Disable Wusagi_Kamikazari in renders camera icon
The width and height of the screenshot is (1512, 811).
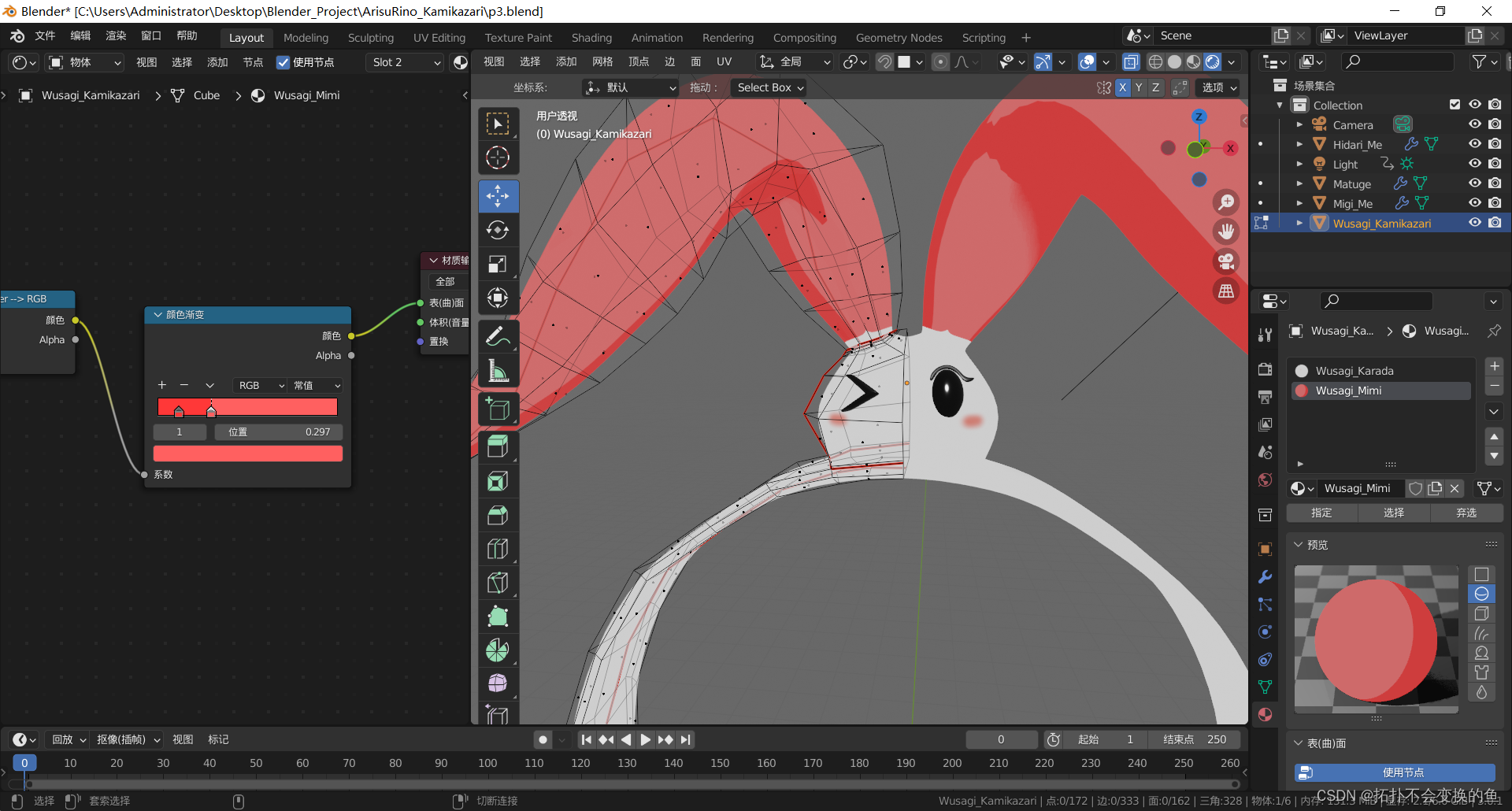(x=1495, y=223)
